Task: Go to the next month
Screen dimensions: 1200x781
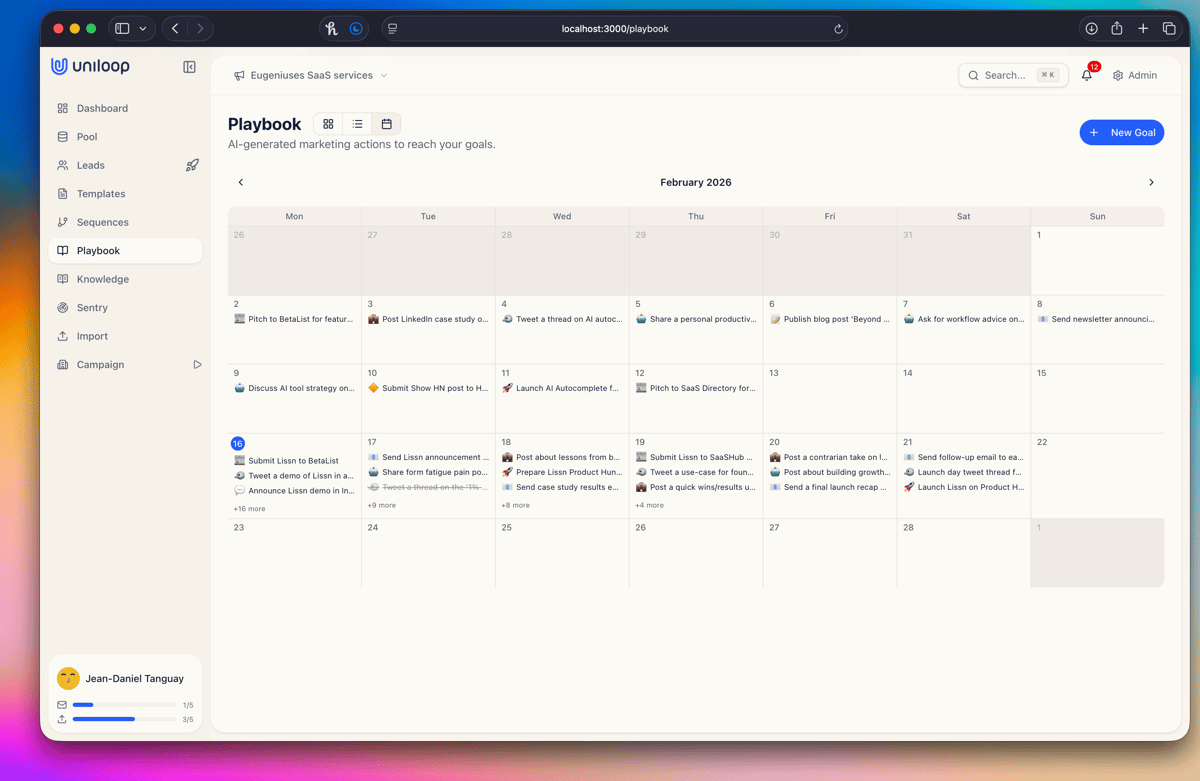Action: pos(1151,182)
